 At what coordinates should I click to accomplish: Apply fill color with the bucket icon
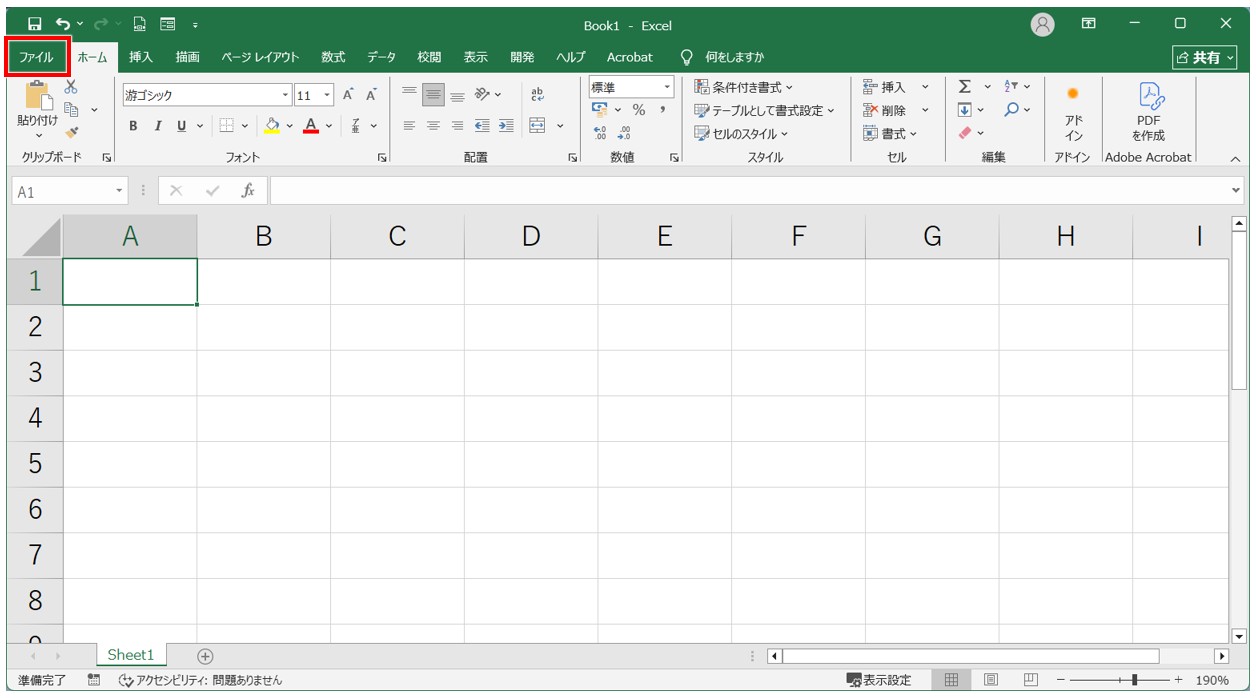coord(272,126)
